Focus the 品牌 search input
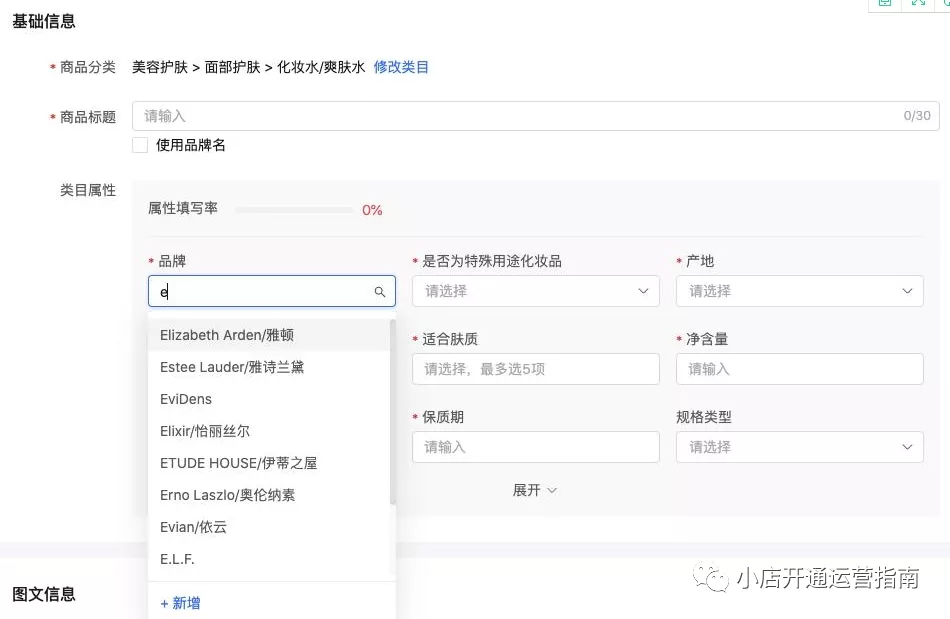The image size is (950, 619). click(271, 291)
